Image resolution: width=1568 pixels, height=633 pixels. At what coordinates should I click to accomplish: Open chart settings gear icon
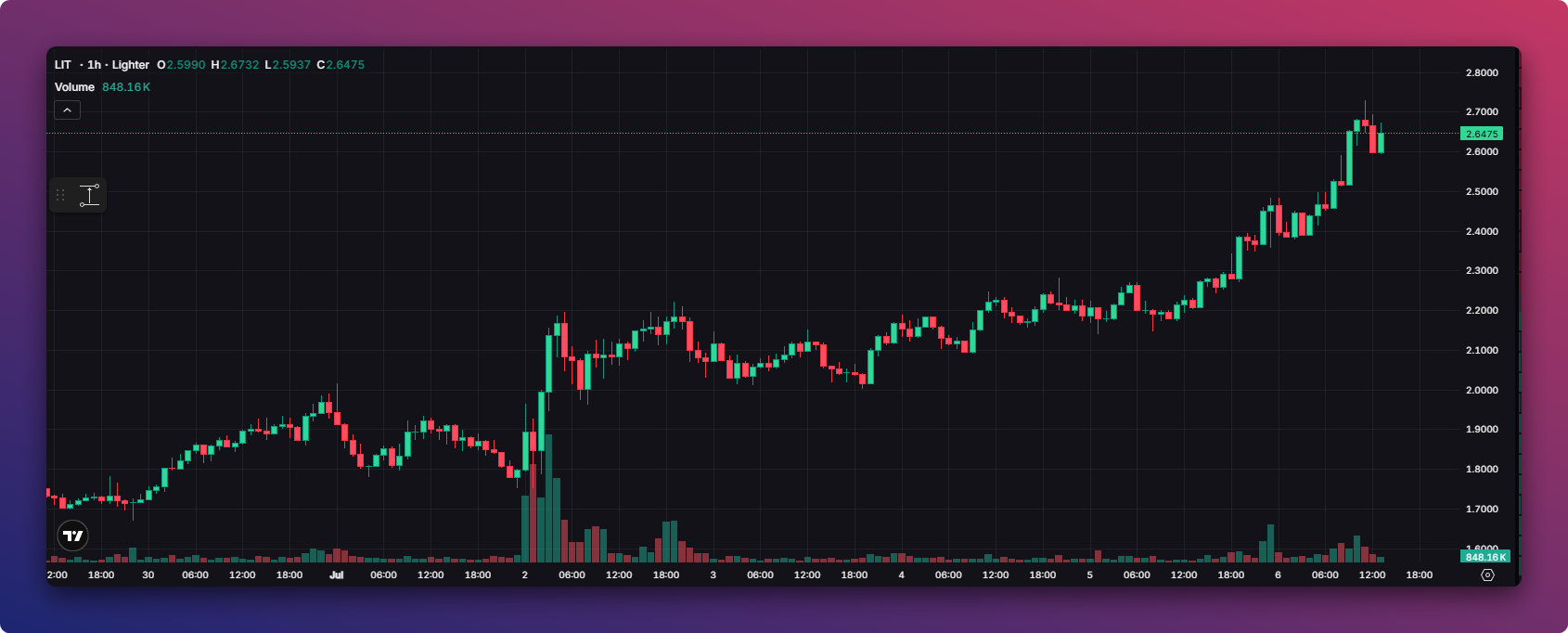(x=1487, y=575)
